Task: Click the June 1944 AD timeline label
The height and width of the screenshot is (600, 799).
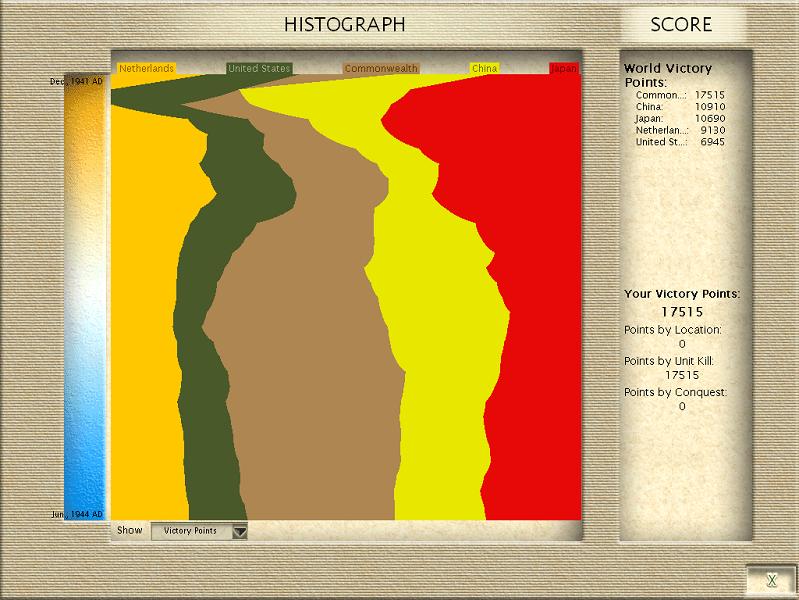Action: pos(77,514)
